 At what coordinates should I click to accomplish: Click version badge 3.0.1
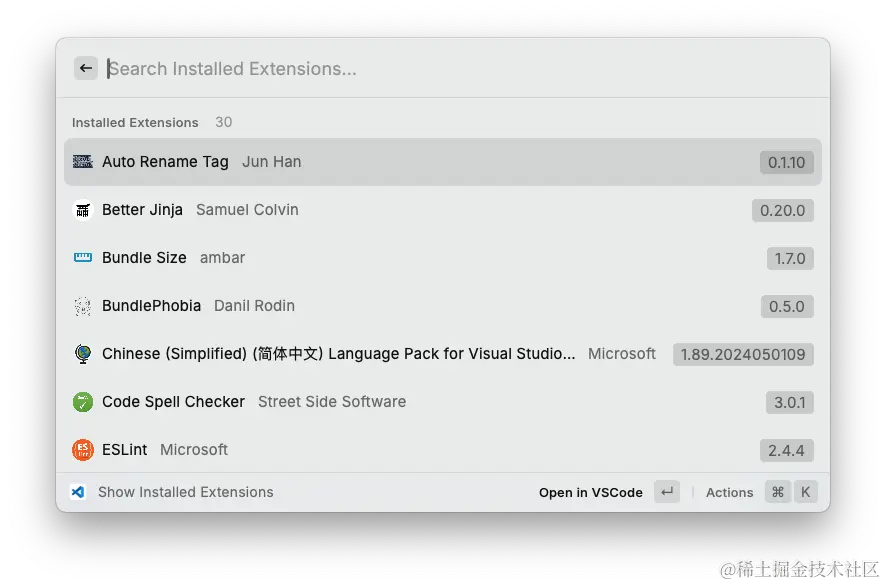pyautogui.click(x=789, y=402)
